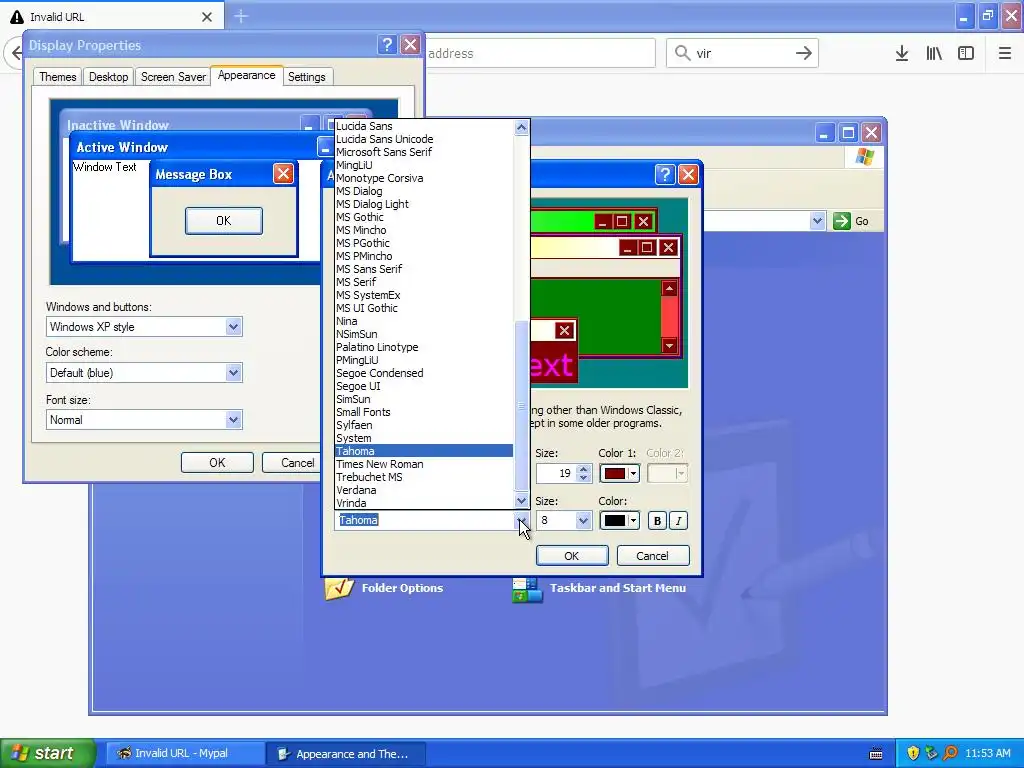Choose Lucida Sans Unicode in font list
The height and width of the screenshot is (768, 1024).
click(424, 139)
